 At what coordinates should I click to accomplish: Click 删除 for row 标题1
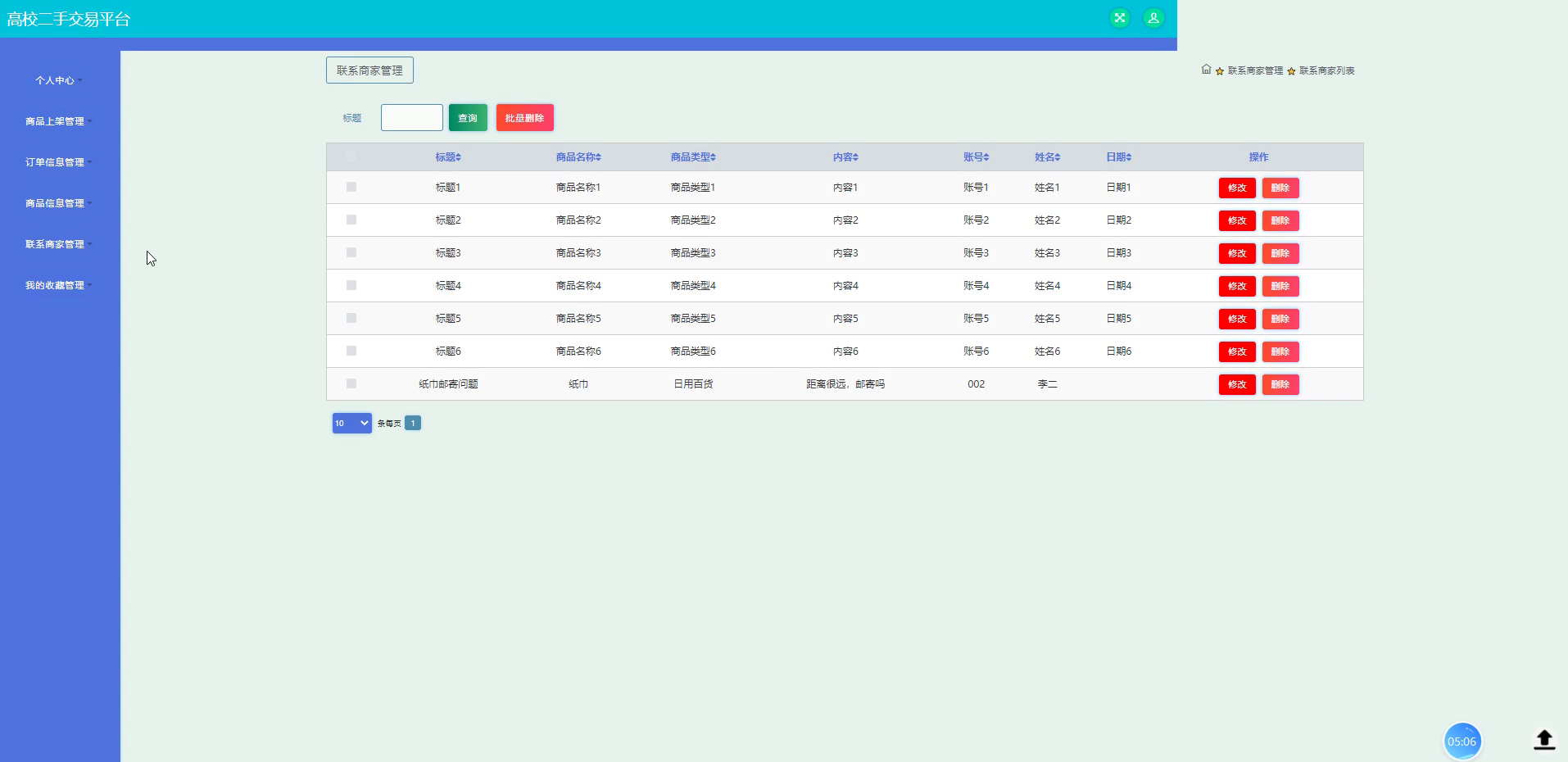point(1280,188)
